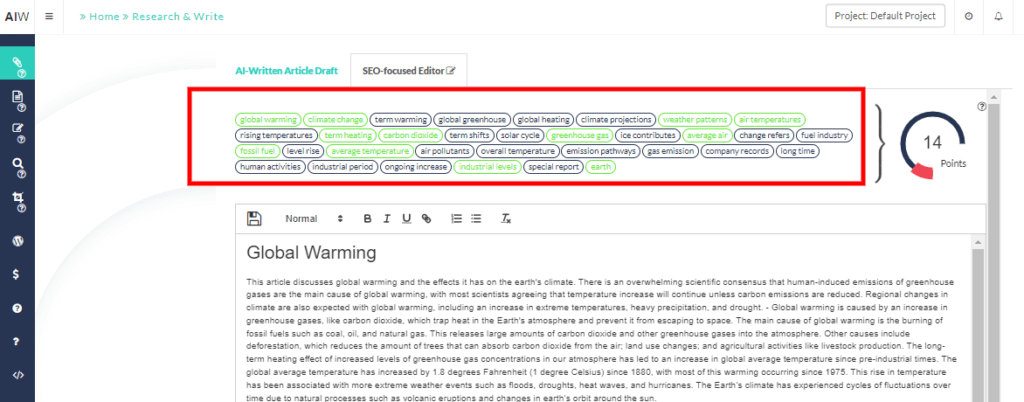Toggle bold formatting
1024x402 pixels.
coord(368,219)
